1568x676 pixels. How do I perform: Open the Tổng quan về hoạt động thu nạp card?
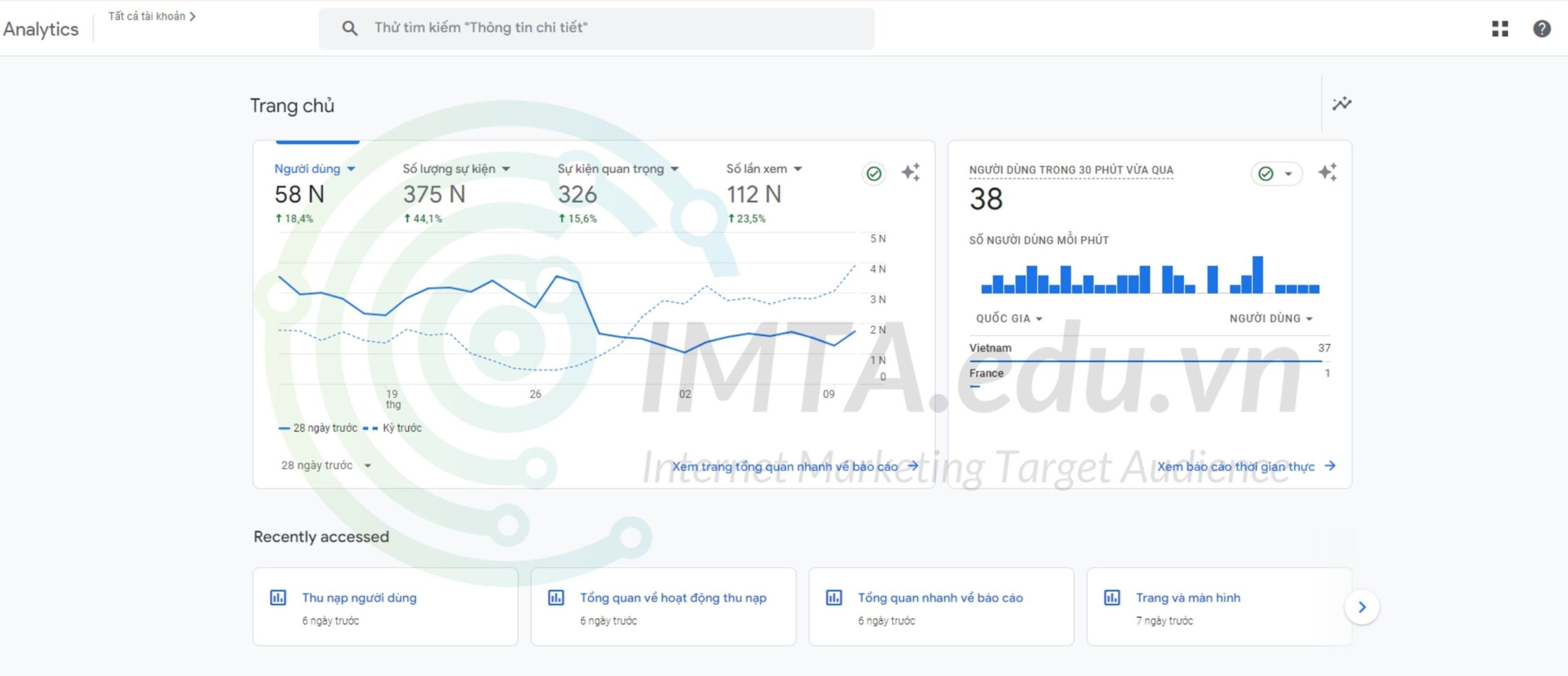tap(663, 607)
